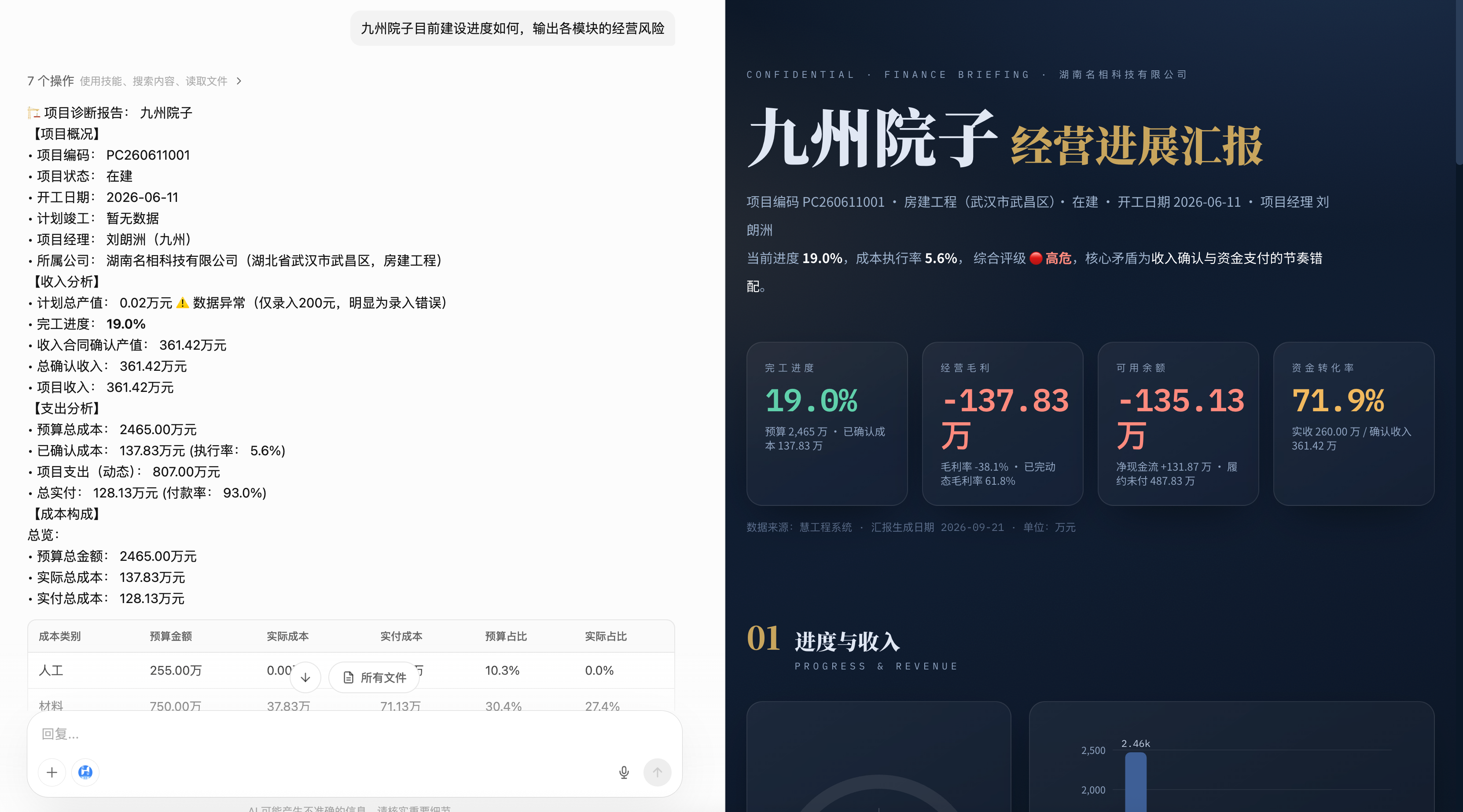Viewport: 1463px width, 812px height.
Task: Click the 实际占比 column header
Action: click(x=606, y=636)
